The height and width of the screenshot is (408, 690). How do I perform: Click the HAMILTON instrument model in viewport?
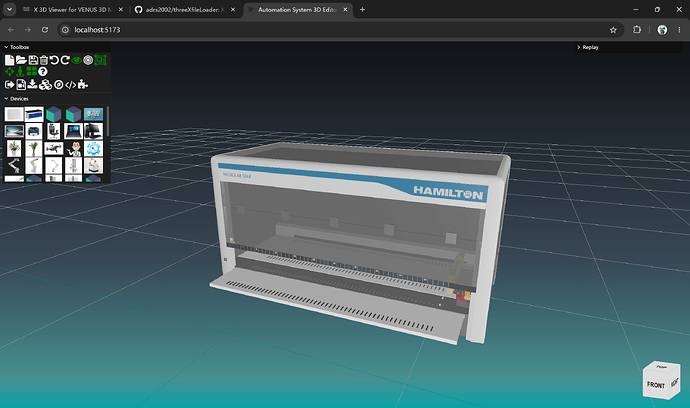point(360,243)
